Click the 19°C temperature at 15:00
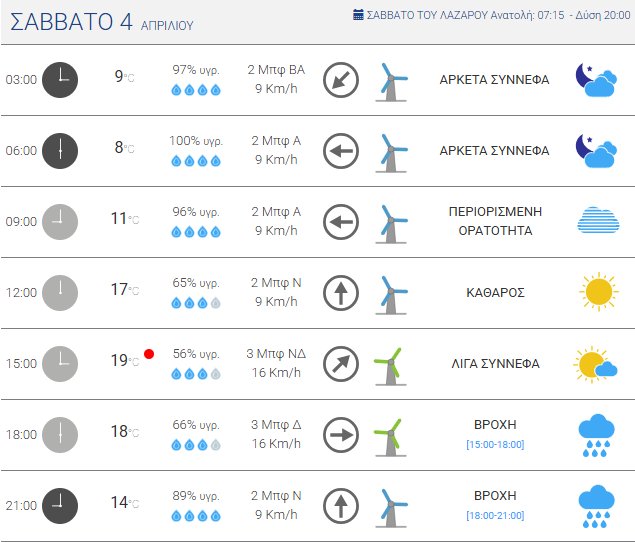Image resolution: width=635 pixels, height=542 pixels. [124, 361]
